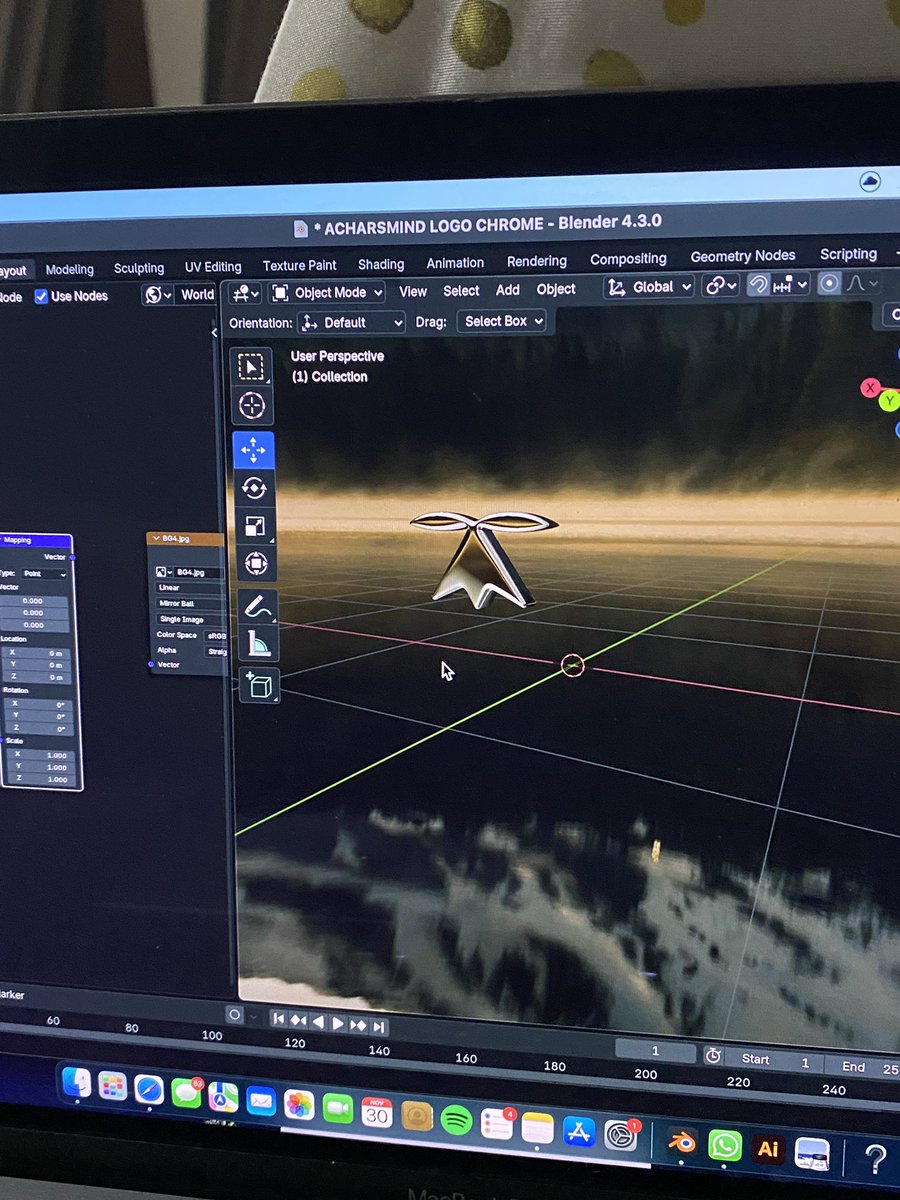Image resolution: width=900 pixels, height=1200 pixels.
Task: Open the viewport Add menu
Action: click(x=508, y=289)
